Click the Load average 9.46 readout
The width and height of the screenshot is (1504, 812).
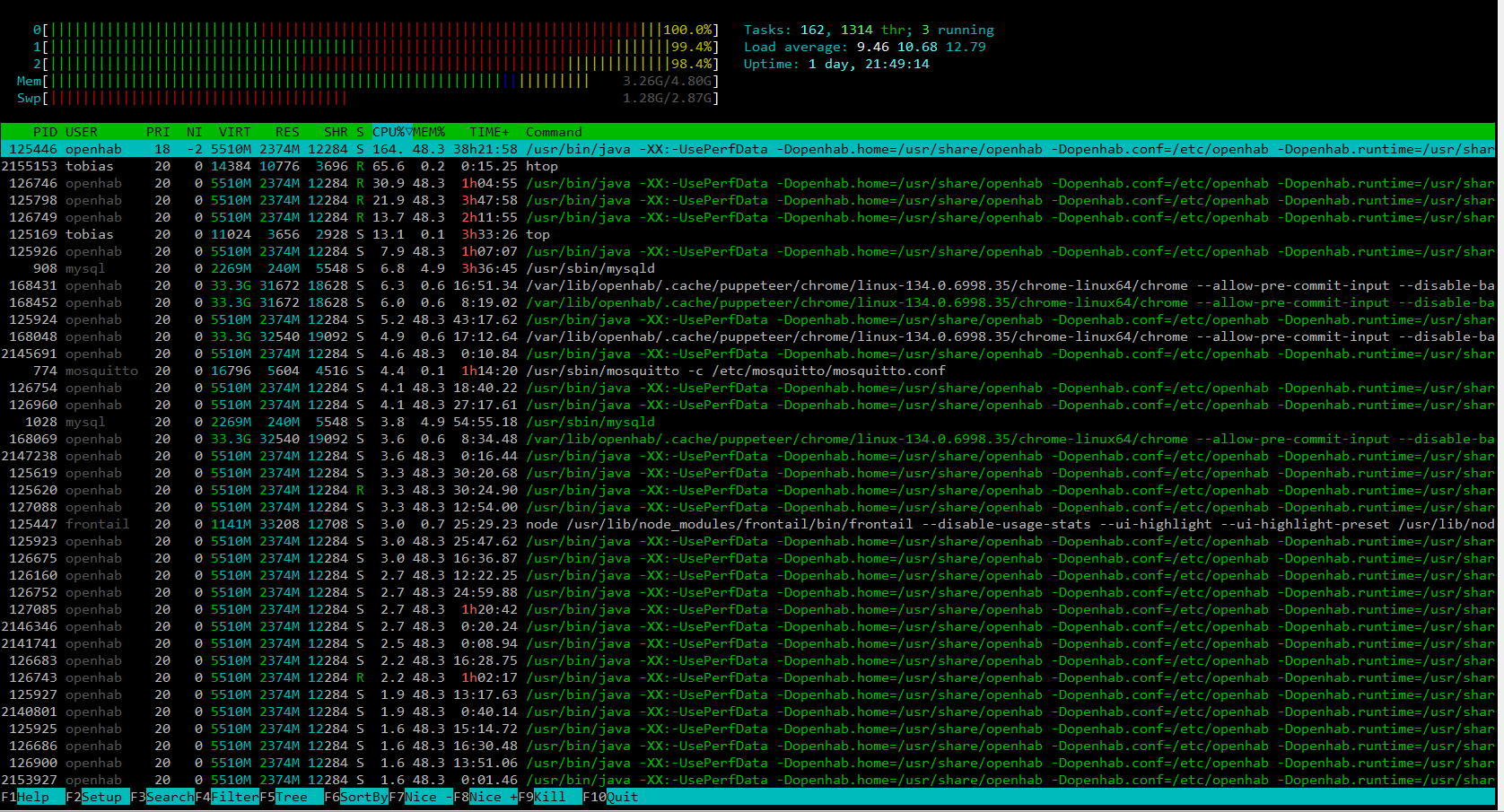click(x=864, y=47)
